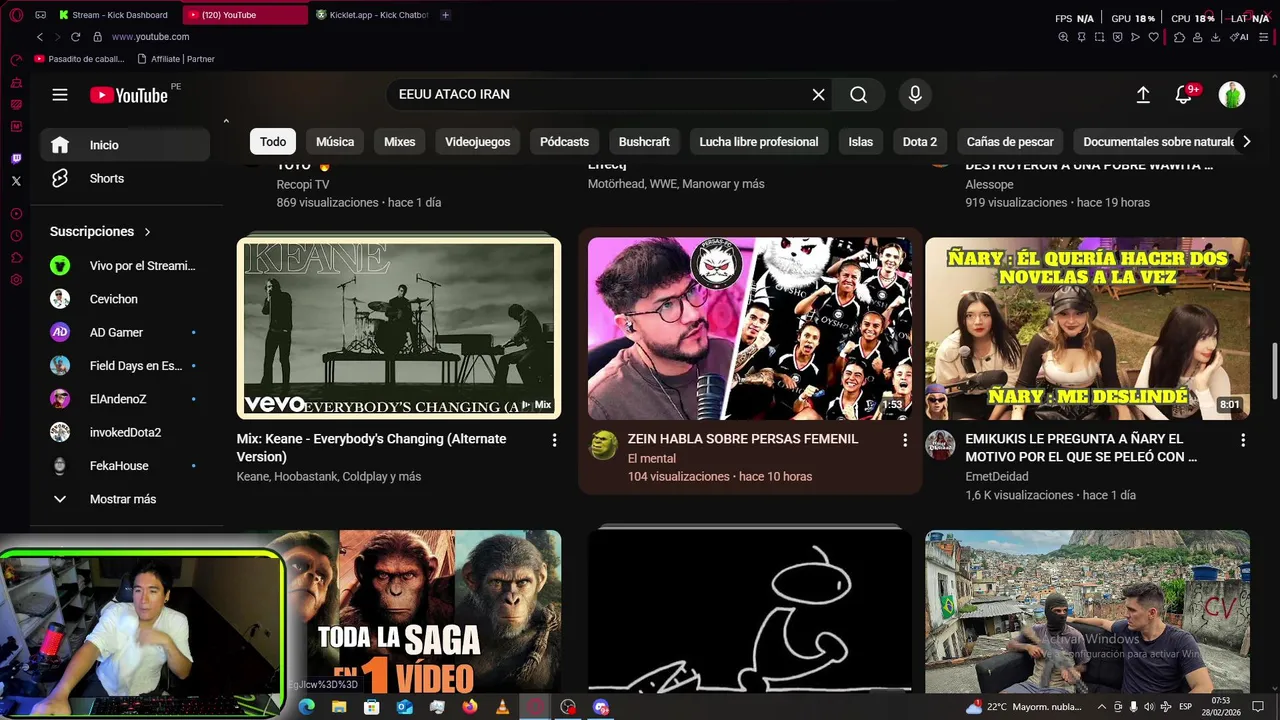Add page to bookmarks heart icon

tap(1153, 37)
